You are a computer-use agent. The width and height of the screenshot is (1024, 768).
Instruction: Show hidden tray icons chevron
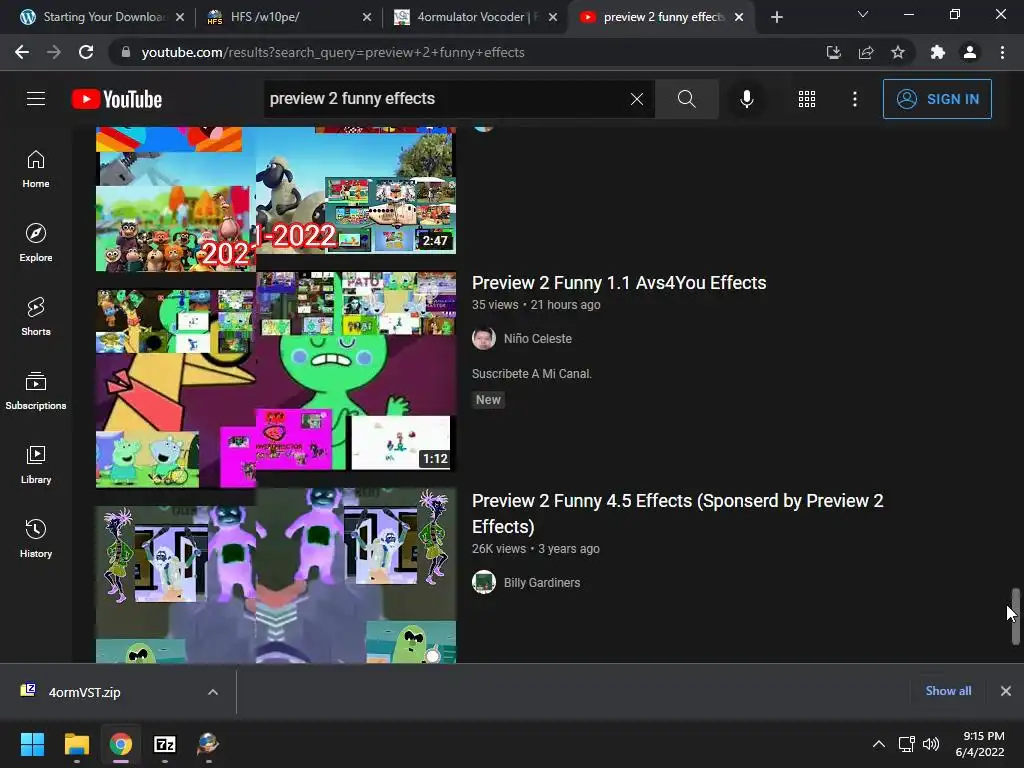coord(878,744)
